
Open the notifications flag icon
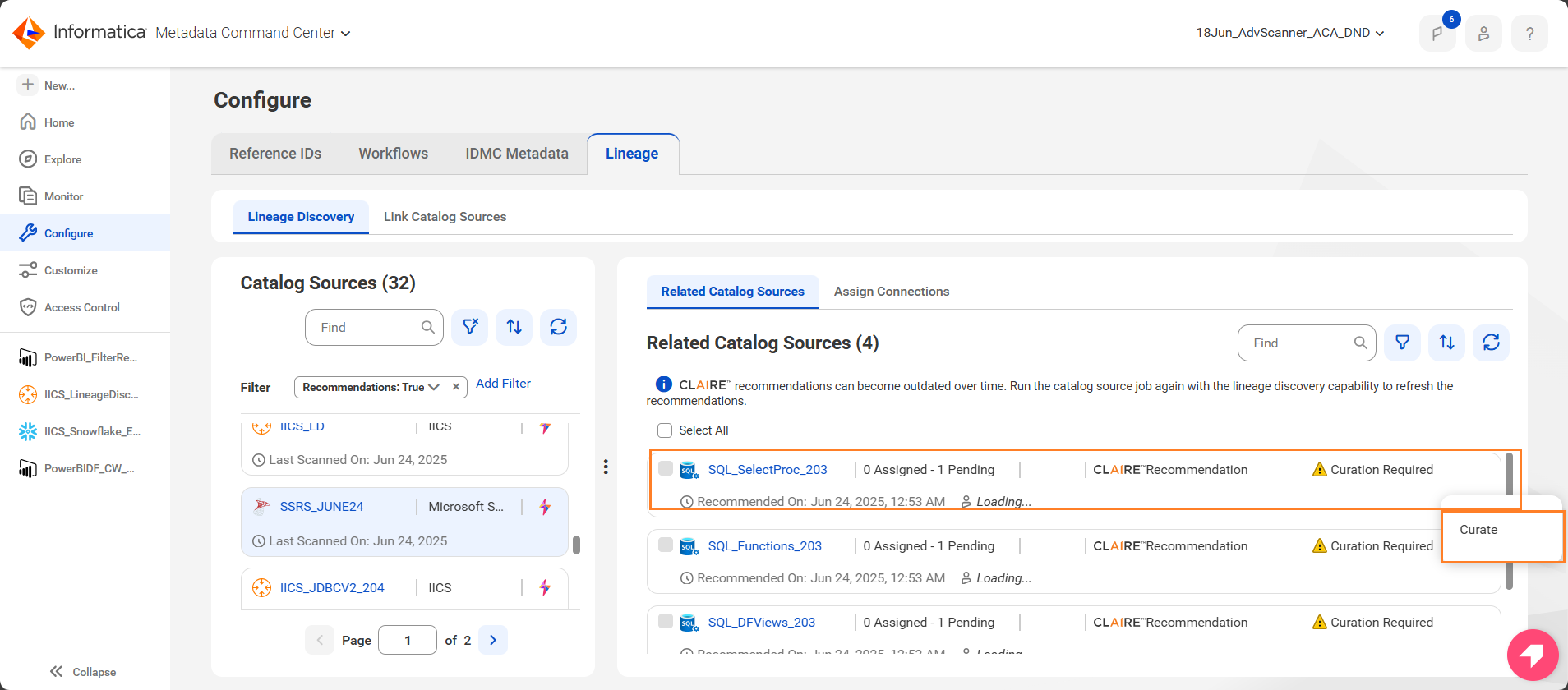[x=1437, y=34]
